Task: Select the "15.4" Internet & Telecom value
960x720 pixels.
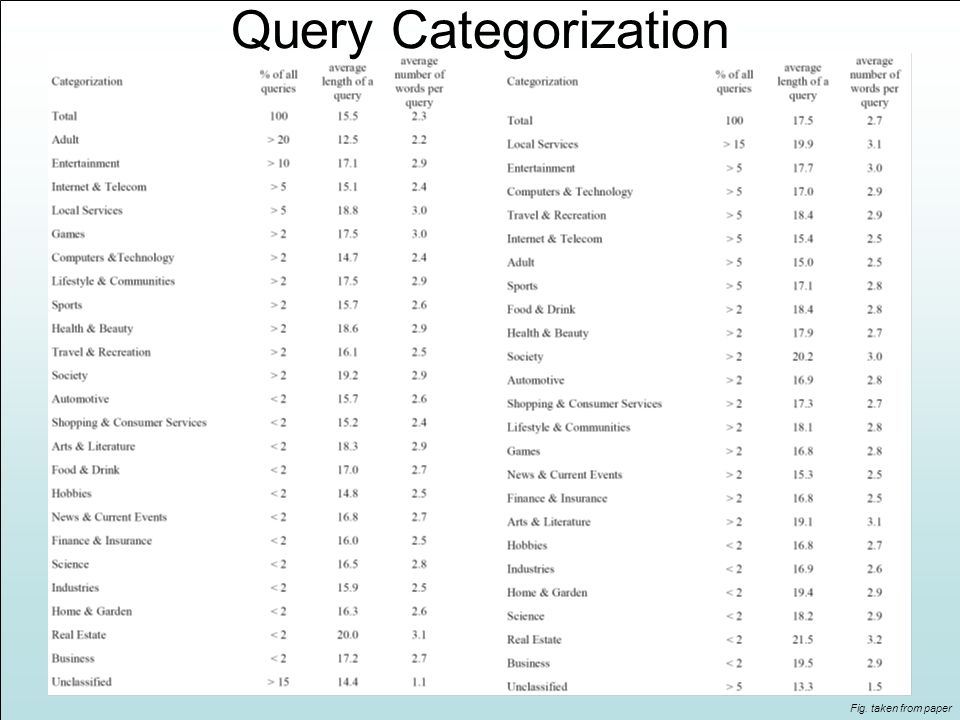Action: (803, 239)
